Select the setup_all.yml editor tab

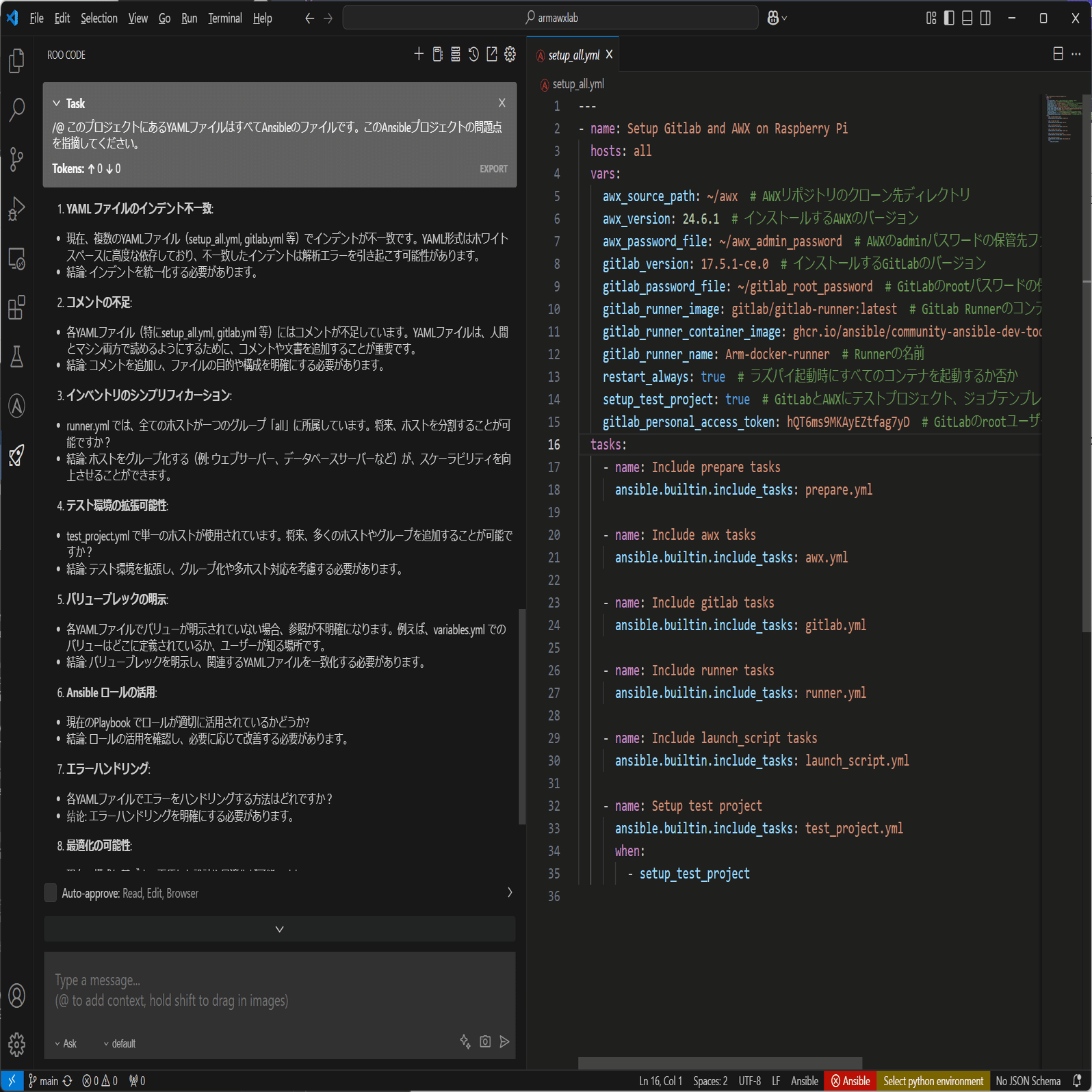[x=573, y=55]
